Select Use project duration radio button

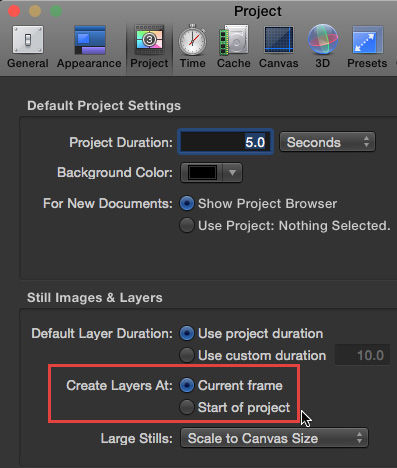coord(187,333)
